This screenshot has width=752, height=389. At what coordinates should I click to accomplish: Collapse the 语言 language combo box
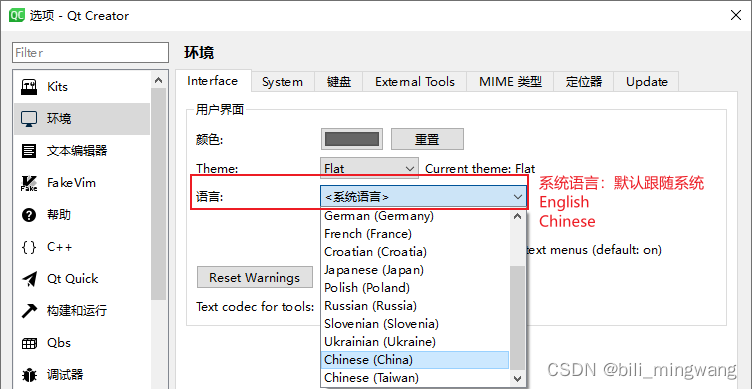(423, 197)
